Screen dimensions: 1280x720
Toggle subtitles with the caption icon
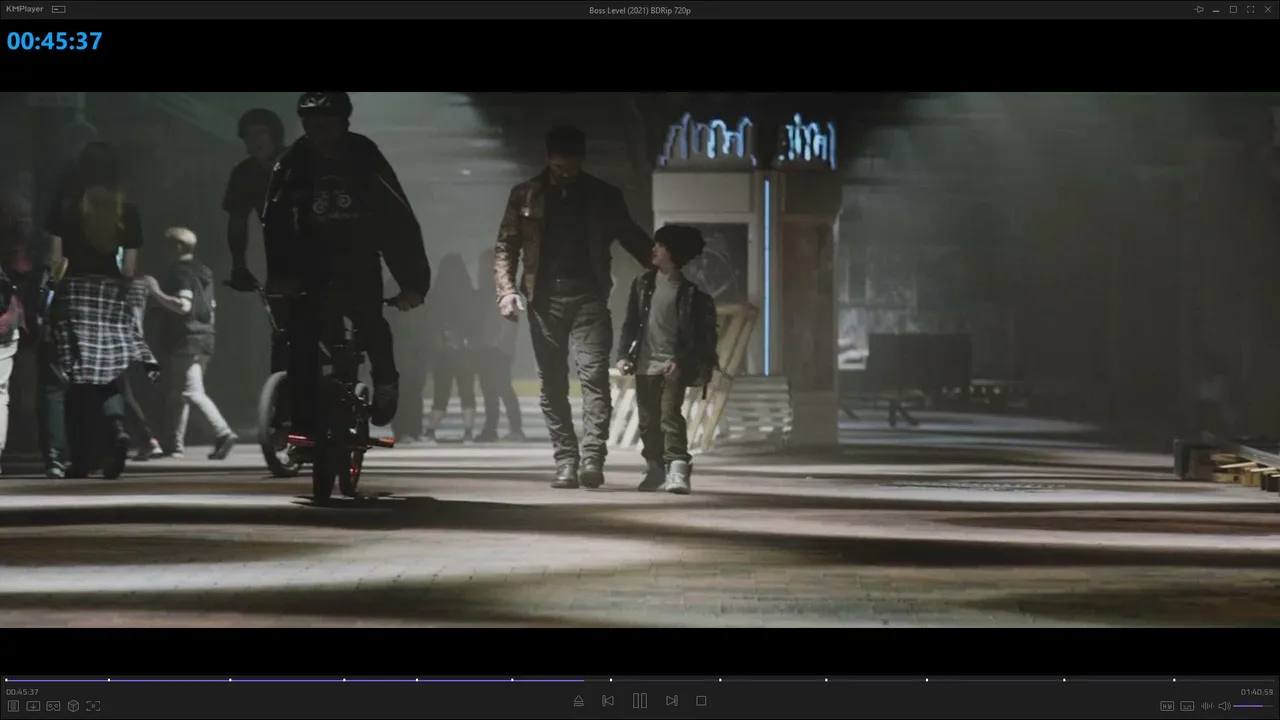tap(1187, 706)
